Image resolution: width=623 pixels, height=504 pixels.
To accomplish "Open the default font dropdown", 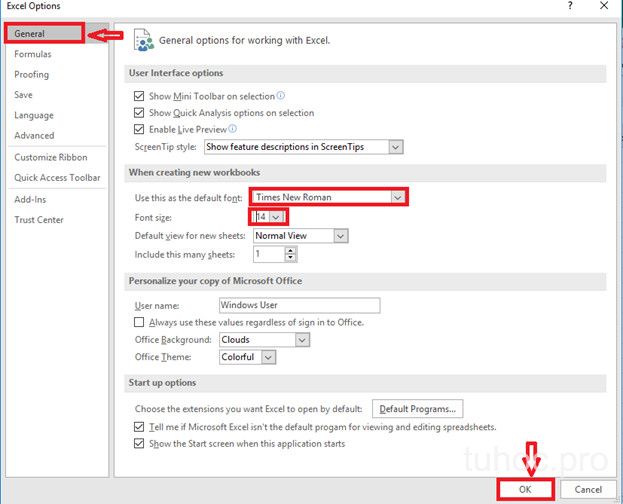I will pyautogui.click(x=397, y=197).
